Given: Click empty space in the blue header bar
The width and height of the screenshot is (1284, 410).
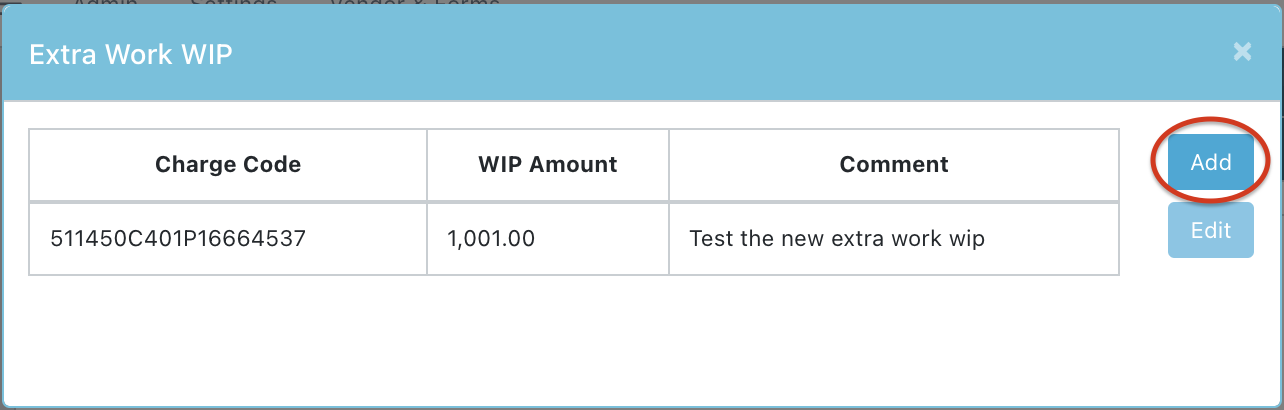Looking at the screenshot, I should [x=700, y=53].
